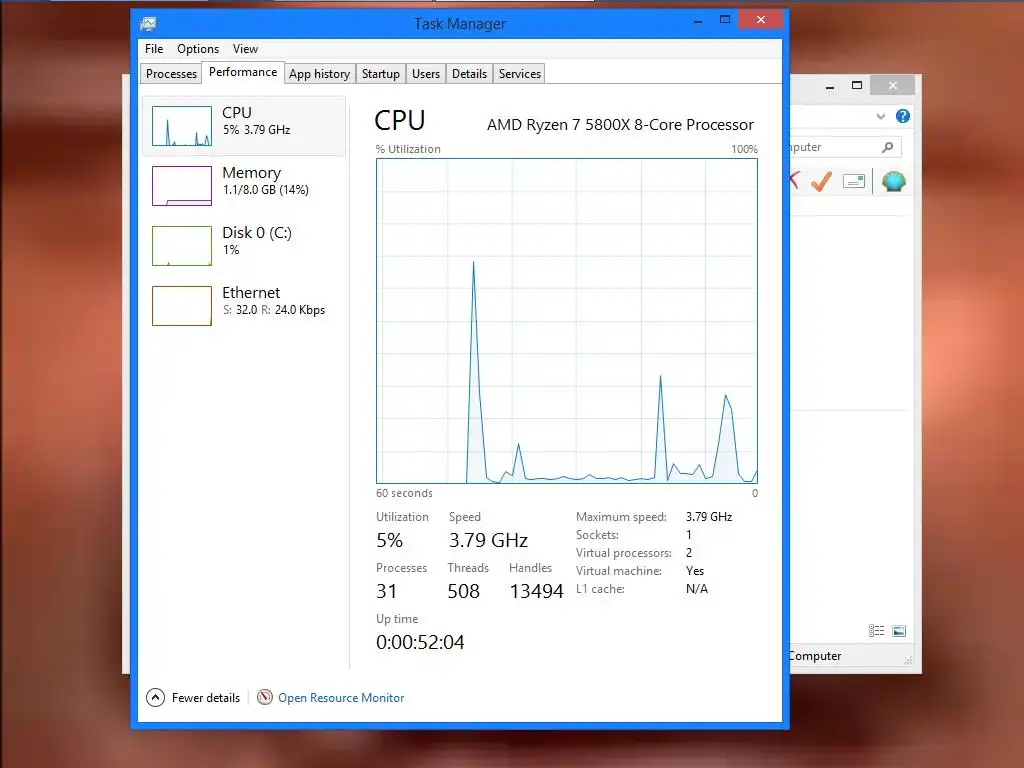Click the 508 threads count
Image resolution: width=1024 pixels, height=768 pixels.
pyautogui.click(x=464, y=591)
